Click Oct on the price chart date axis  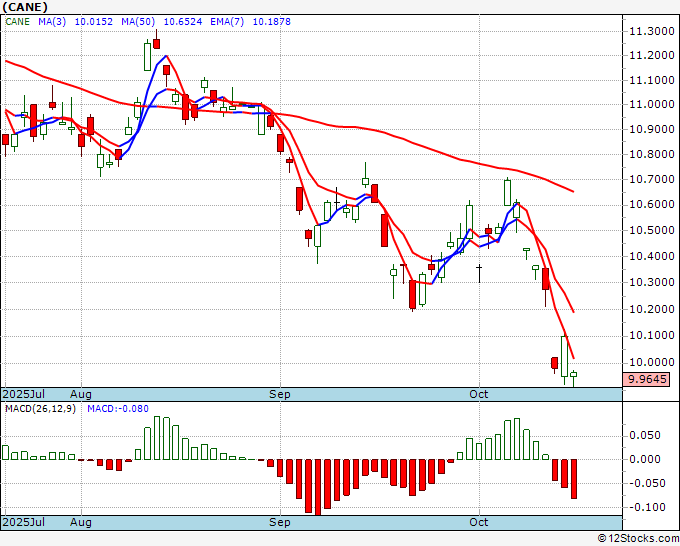click(479, 394)
